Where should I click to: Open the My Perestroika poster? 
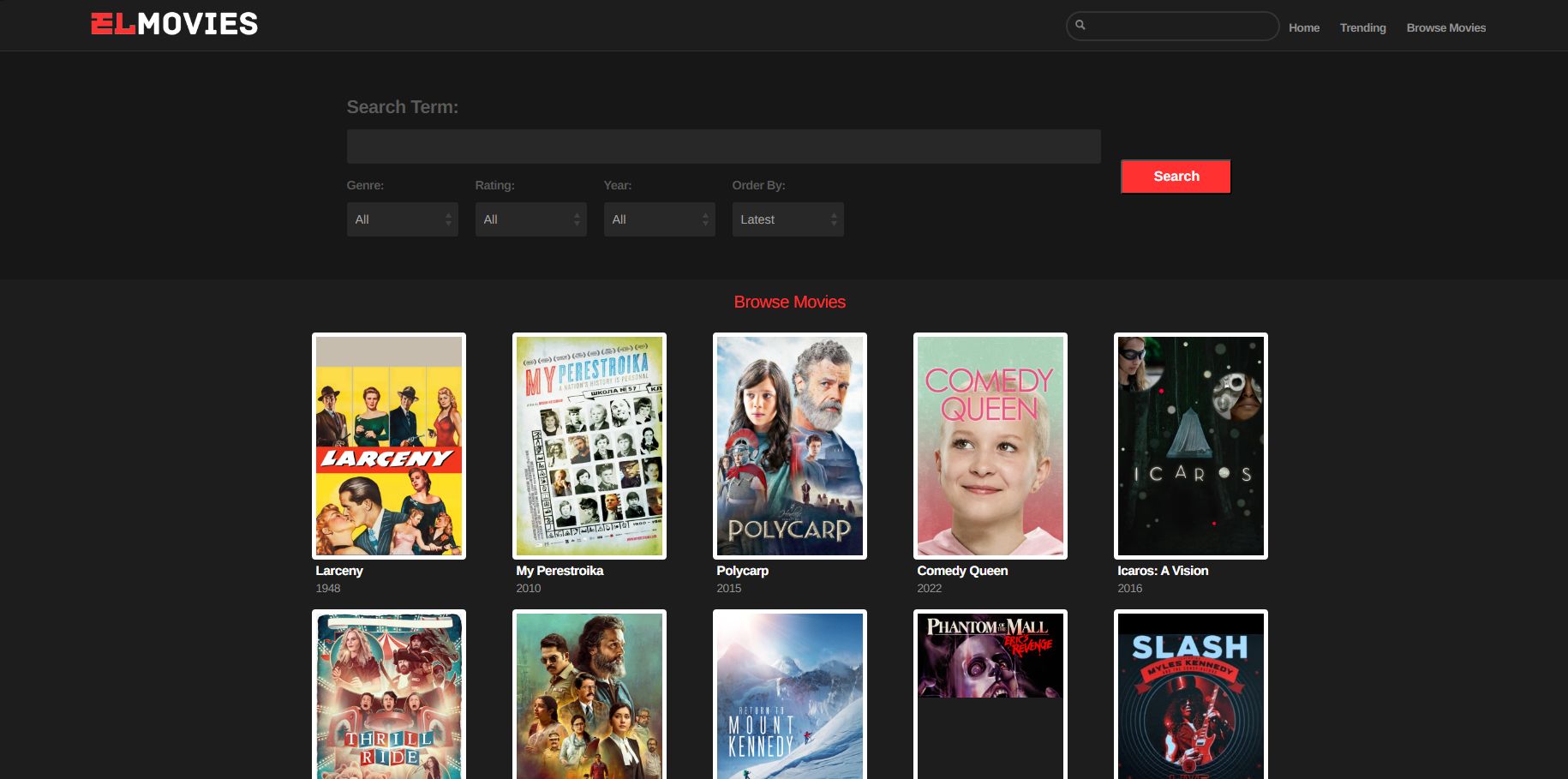[x=589, y=446]
